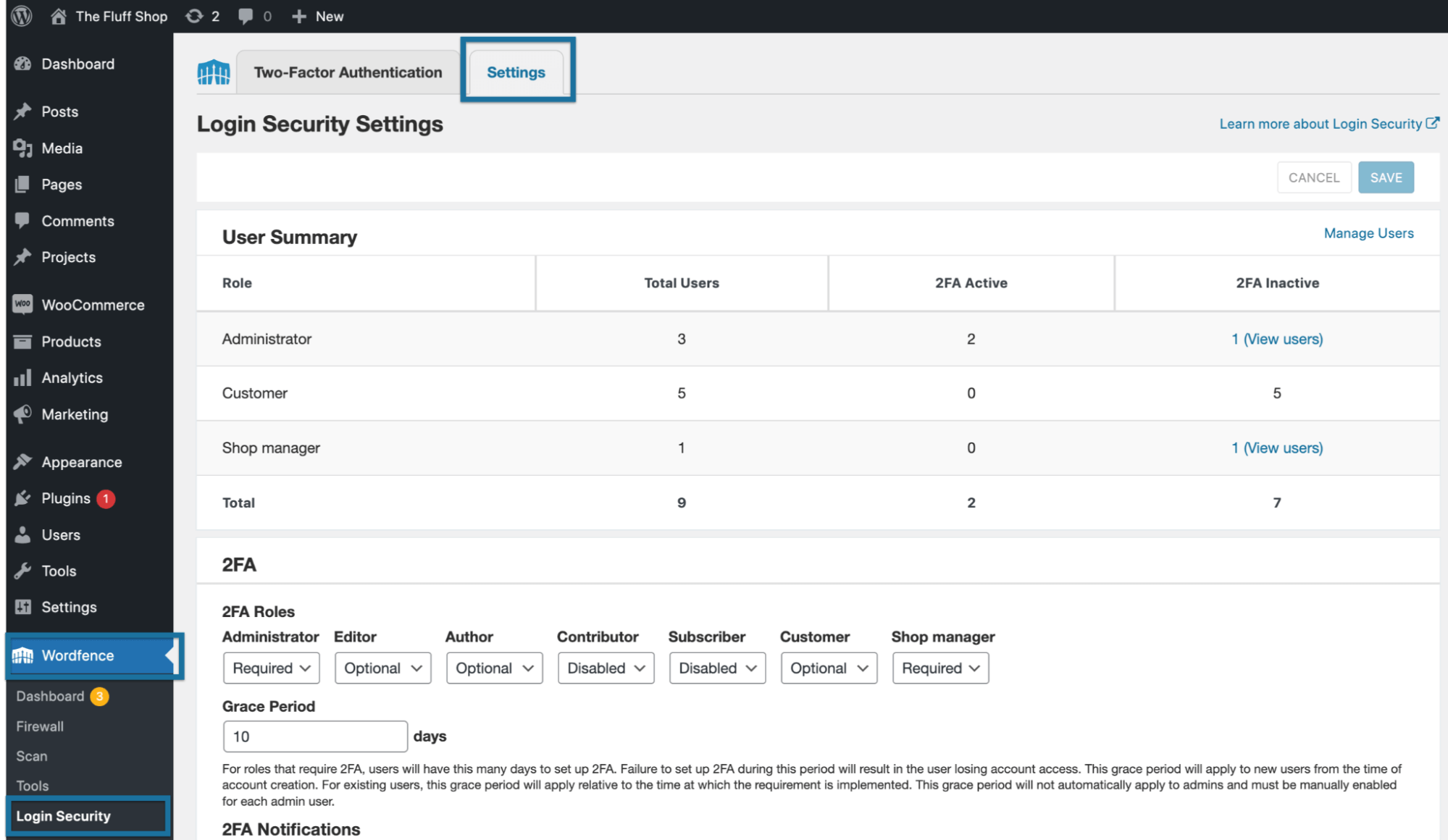
Task: Click the Wordfence logo beside tabs
Action: tap(214, 72)
